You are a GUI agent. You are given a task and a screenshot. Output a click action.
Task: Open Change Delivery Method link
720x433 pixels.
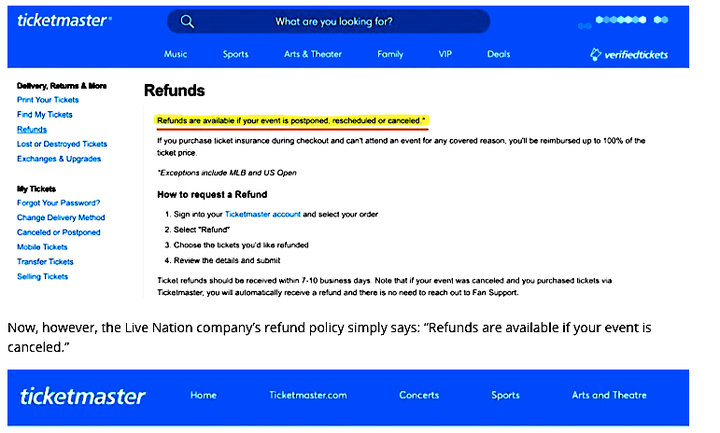(x=61, y=217)
